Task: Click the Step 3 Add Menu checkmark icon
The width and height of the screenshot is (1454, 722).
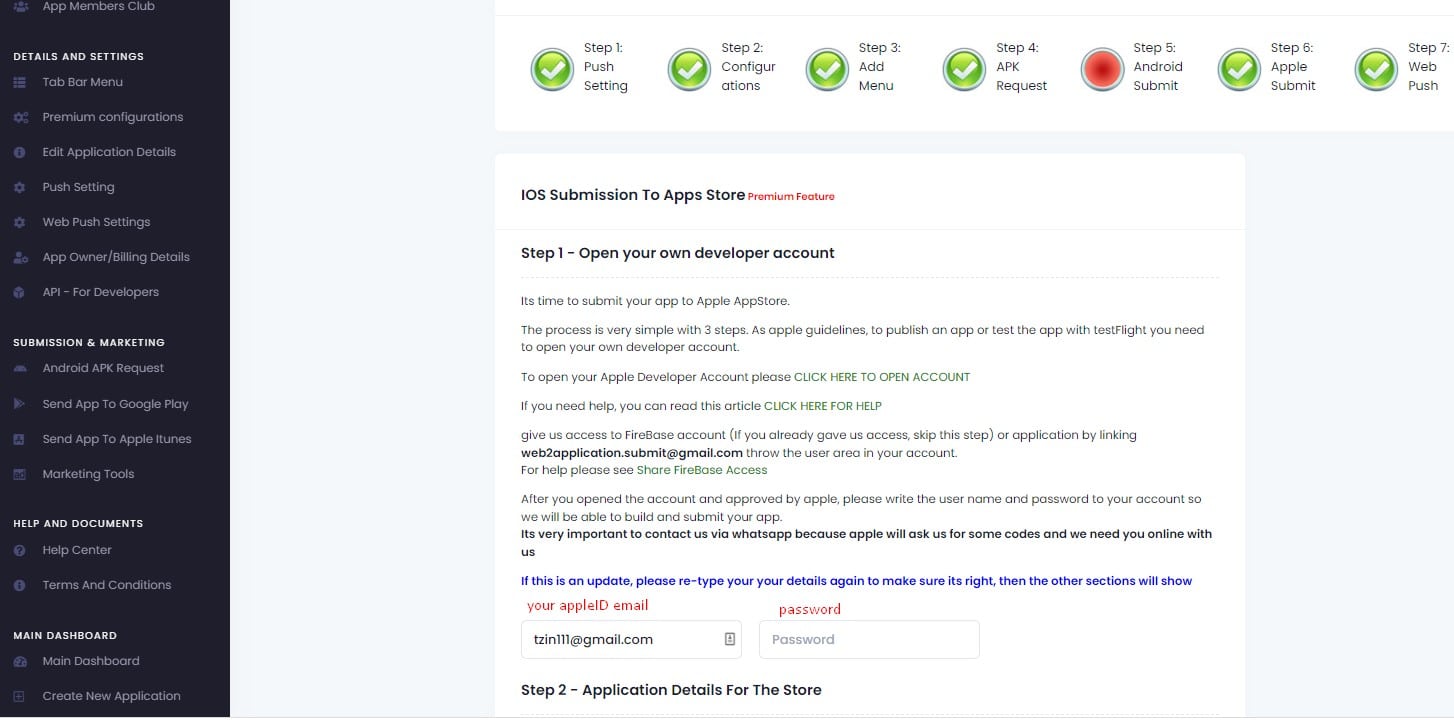Action: (x=826, y=69)
